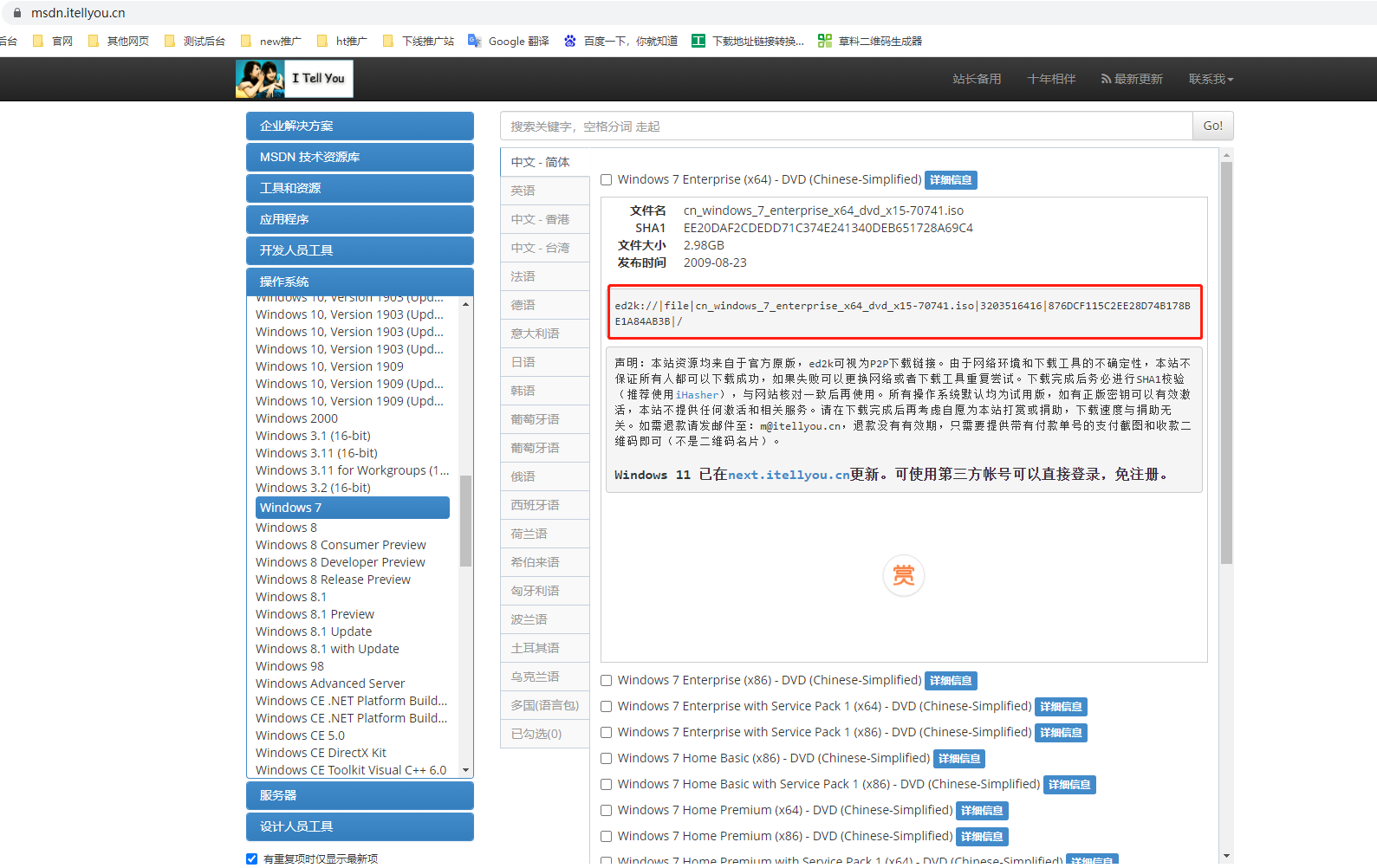Check Windows 7 Home Basic (x86) DVD checkbox

(x=607, y=759)
